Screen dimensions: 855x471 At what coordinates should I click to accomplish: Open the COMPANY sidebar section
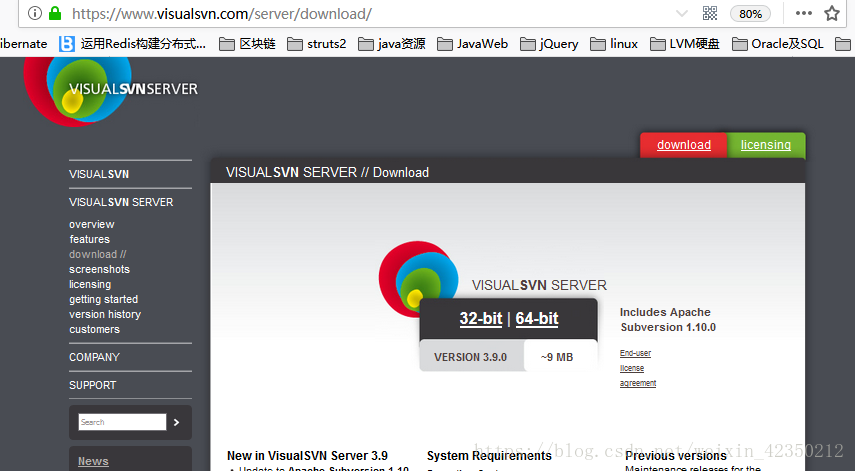click(94, 358)
